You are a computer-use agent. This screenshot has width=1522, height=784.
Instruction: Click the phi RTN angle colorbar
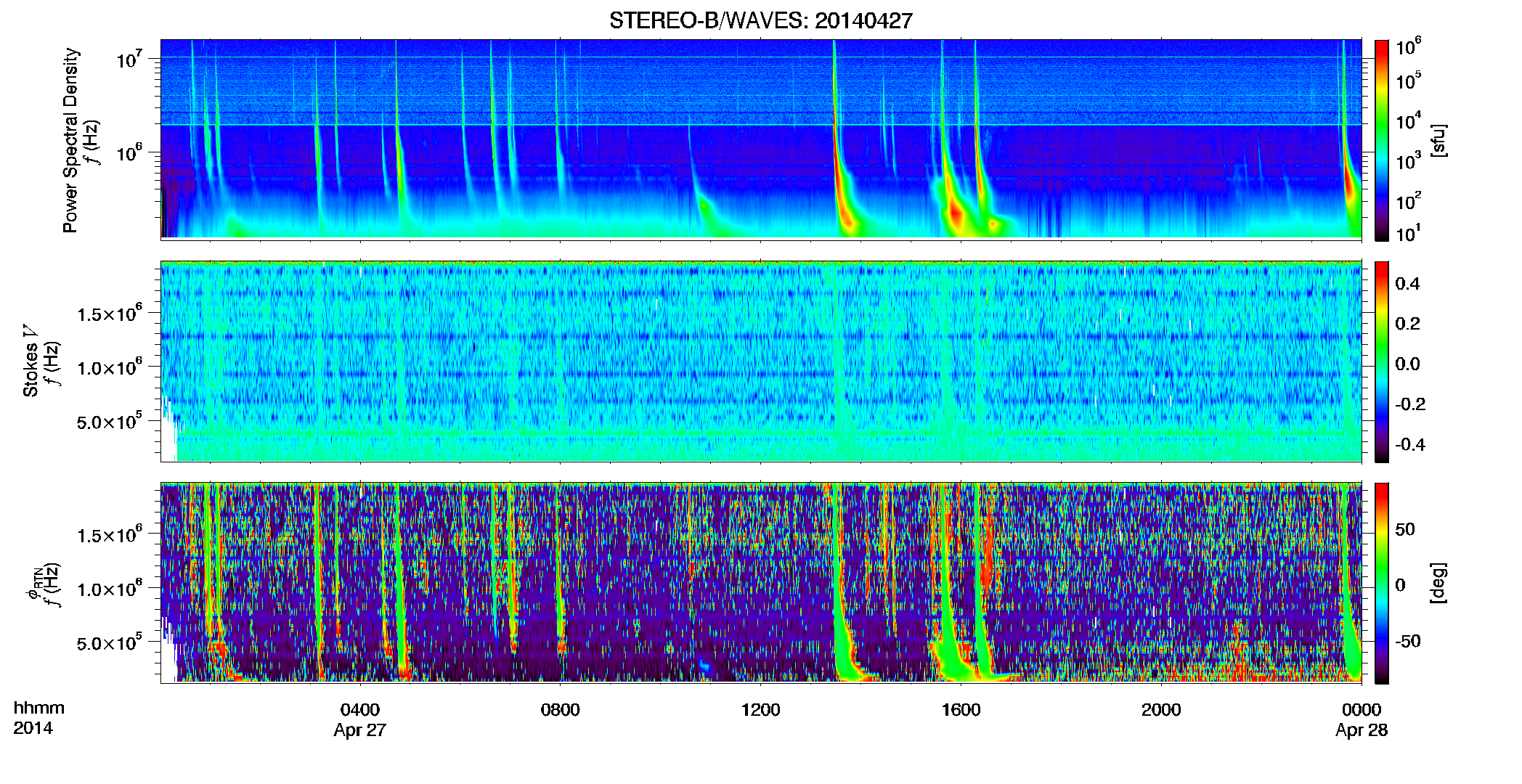(1382, 583)
